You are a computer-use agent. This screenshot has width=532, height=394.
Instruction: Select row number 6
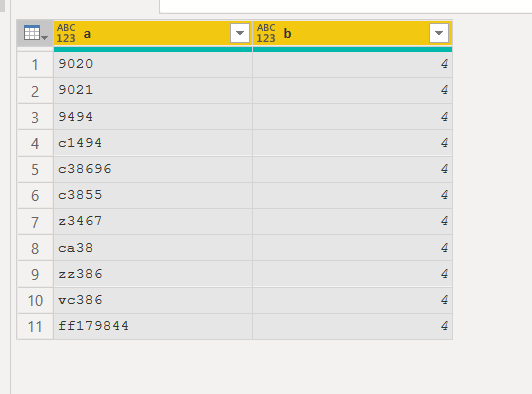[35, 195]
